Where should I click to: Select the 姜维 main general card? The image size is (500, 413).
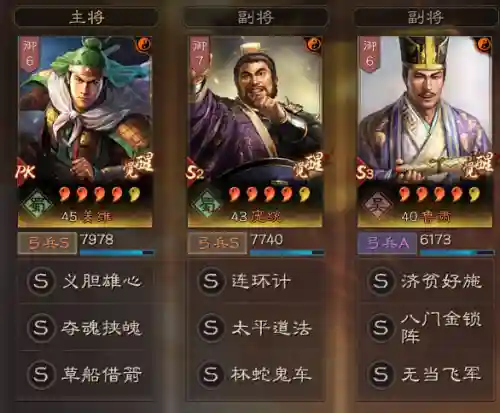pyautogui.click(x=85, y=132)
